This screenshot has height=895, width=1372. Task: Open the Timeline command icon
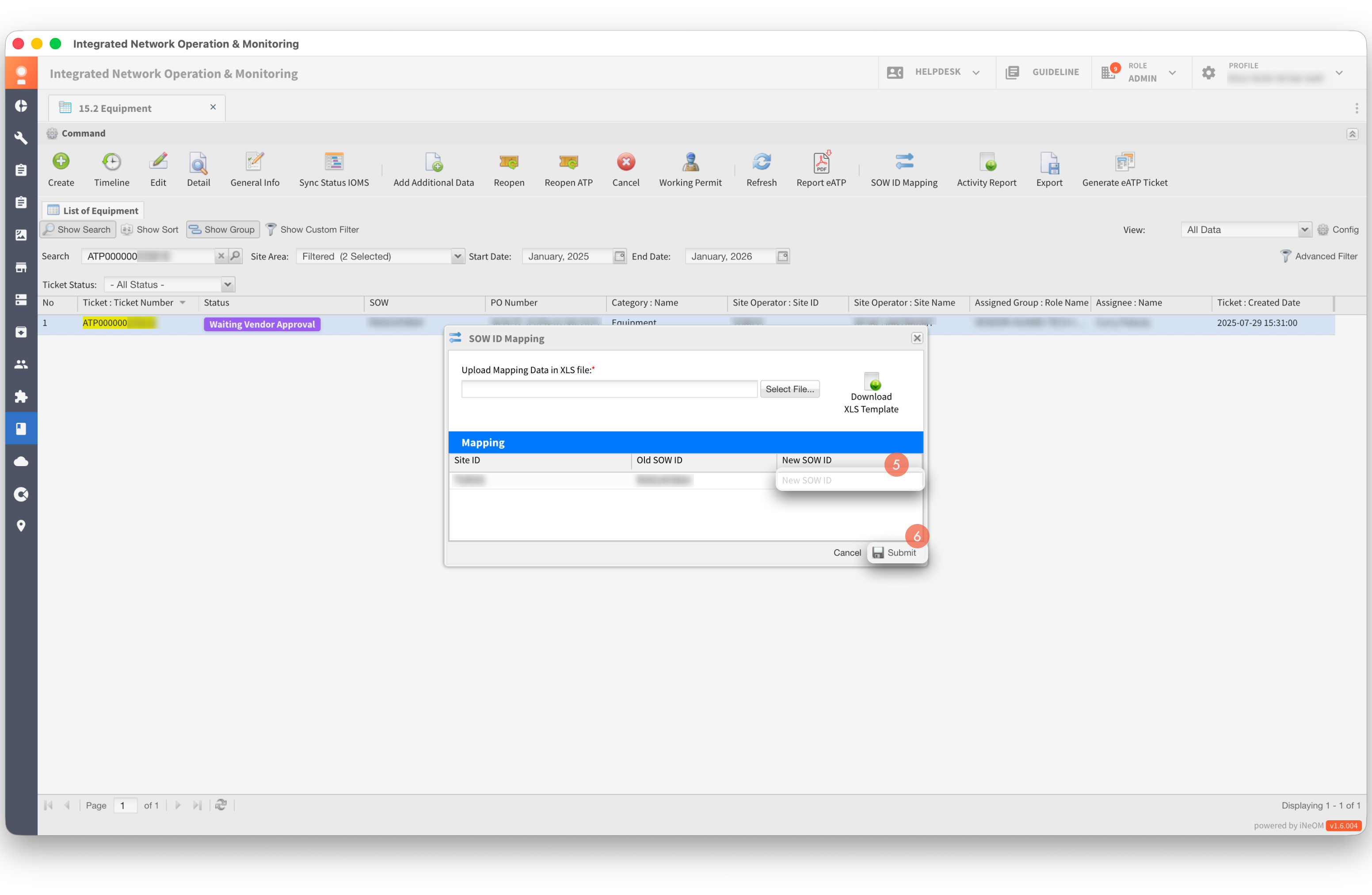(111, 162)
